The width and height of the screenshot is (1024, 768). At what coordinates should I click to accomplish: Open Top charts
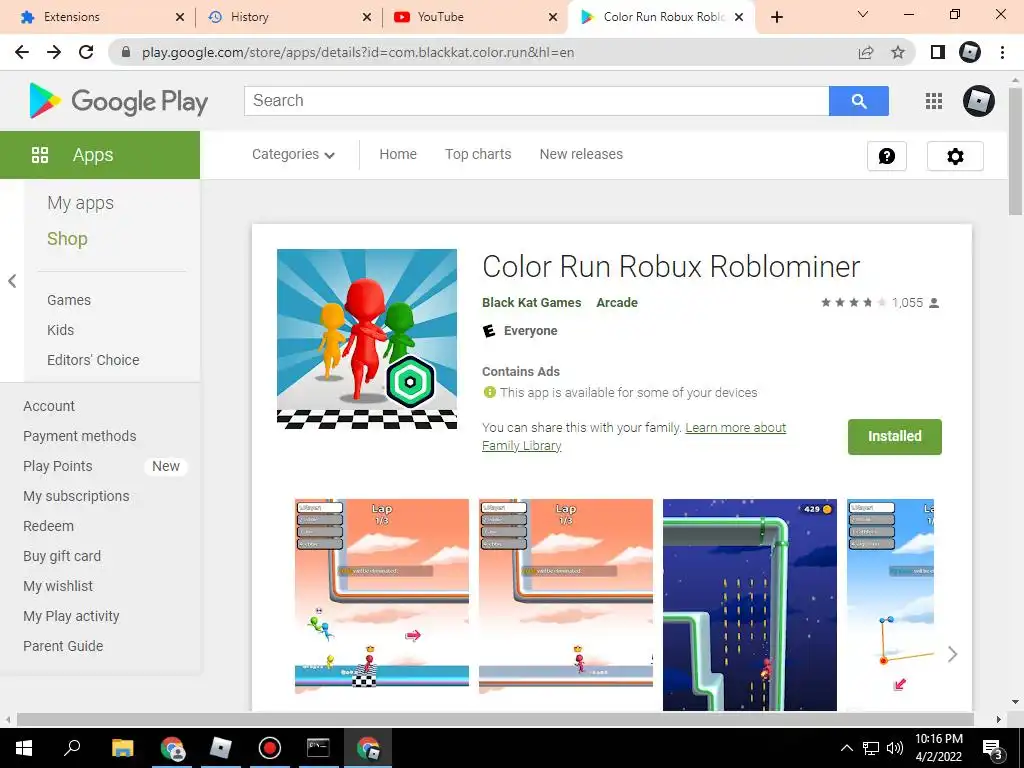point(478,154)
